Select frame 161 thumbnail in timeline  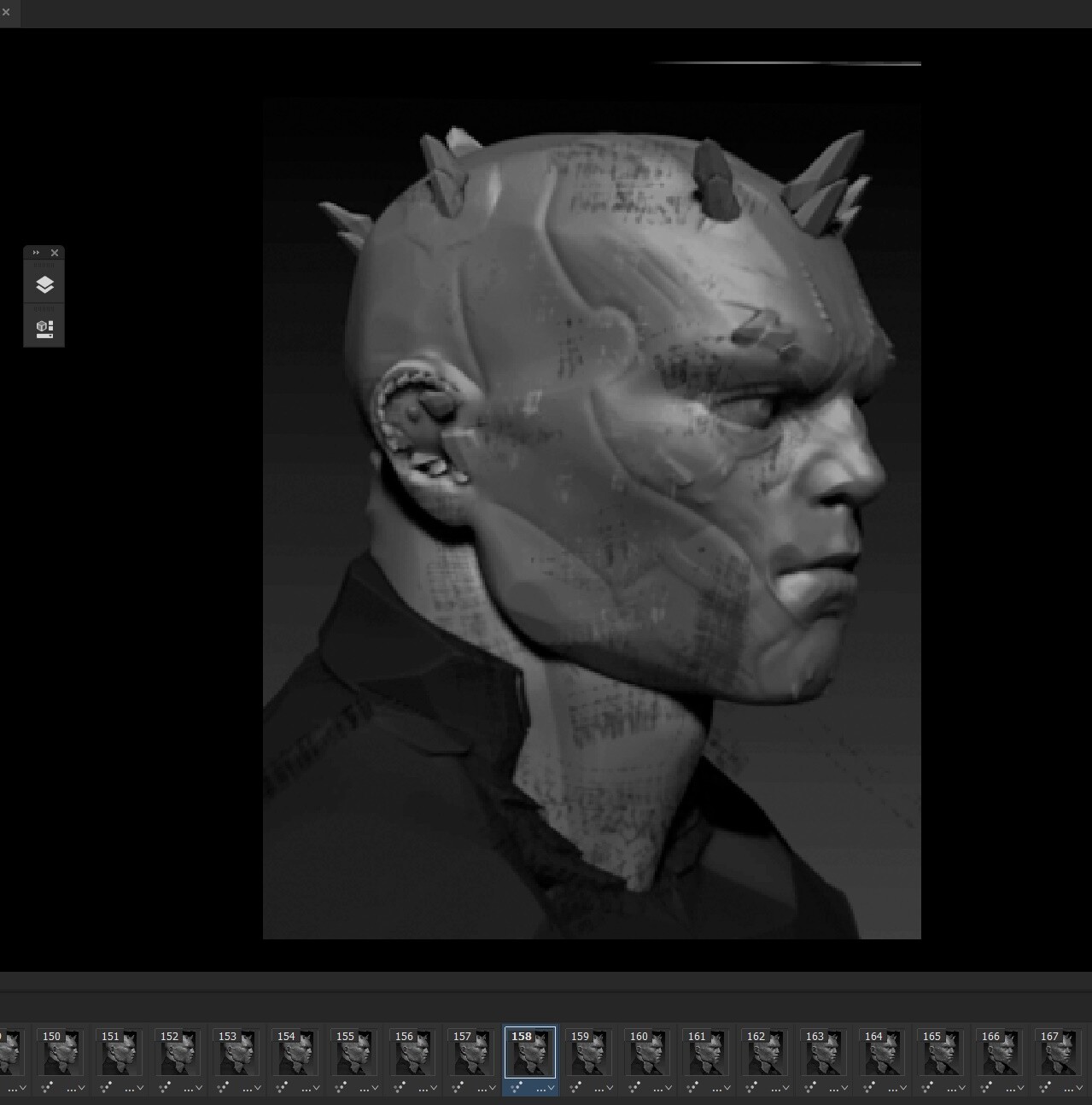tap(706, 1052)
